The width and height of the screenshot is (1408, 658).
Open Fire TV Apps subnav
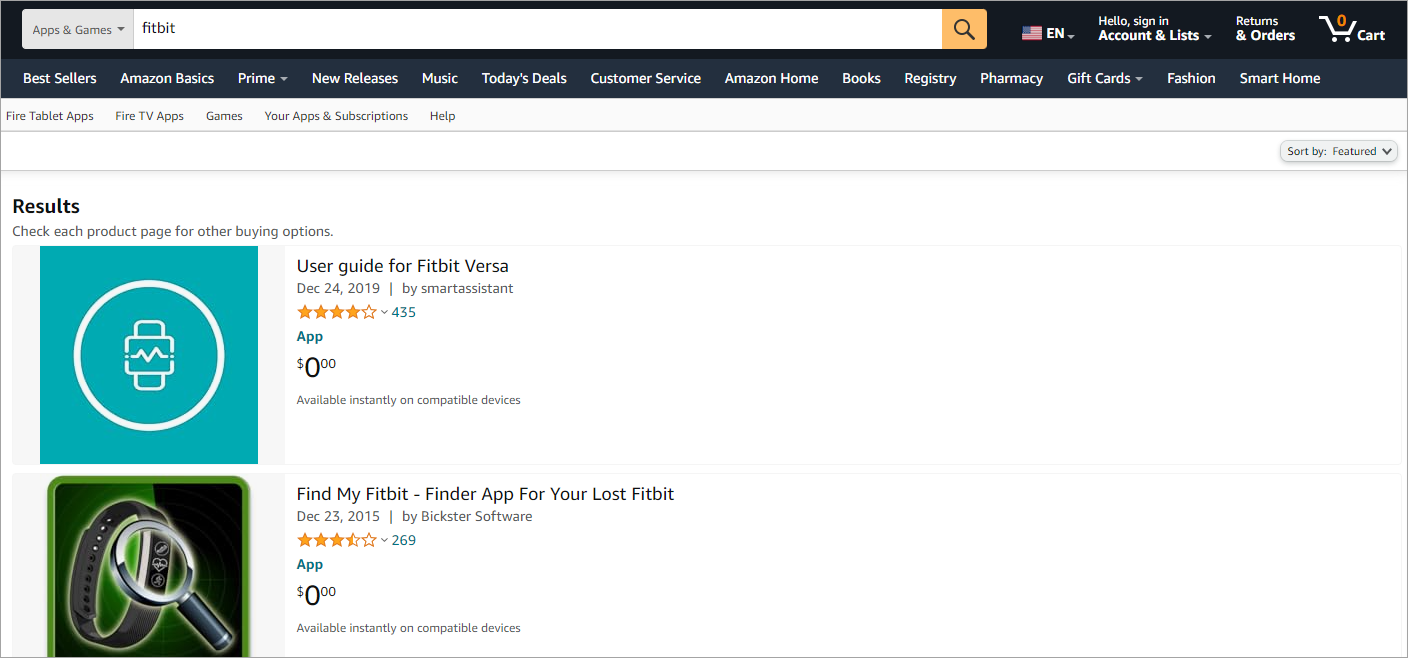[x=150, y=116]
